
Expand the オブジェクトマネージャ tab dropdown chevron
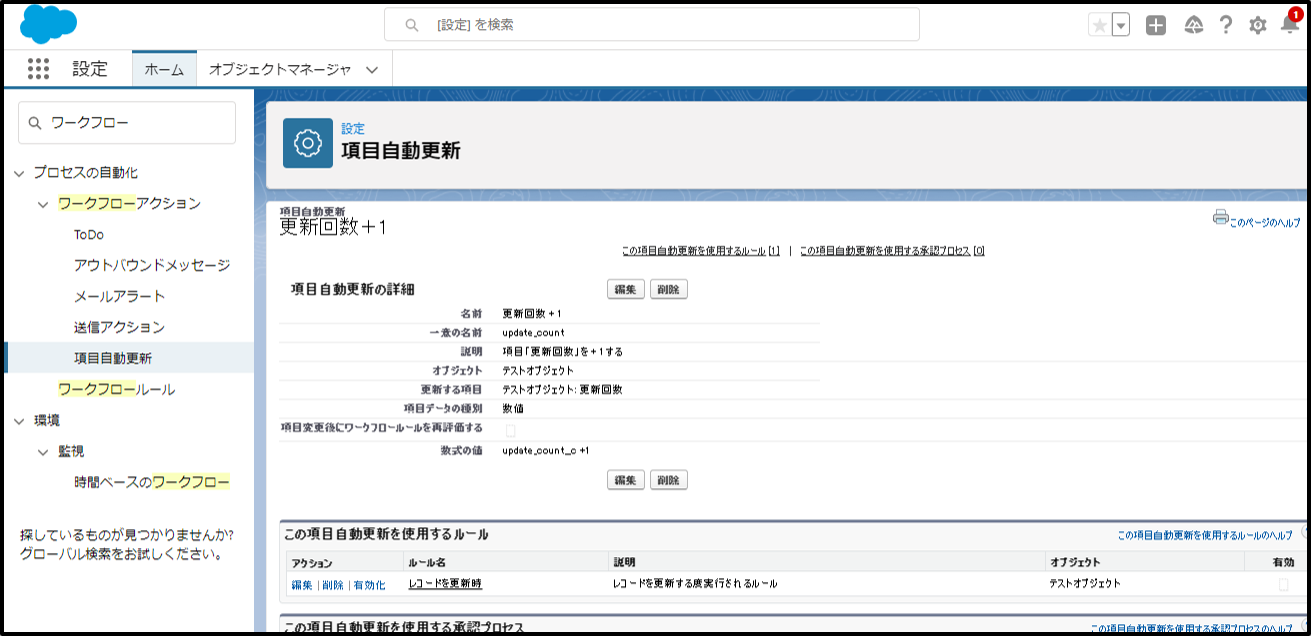tap(372, 70)
